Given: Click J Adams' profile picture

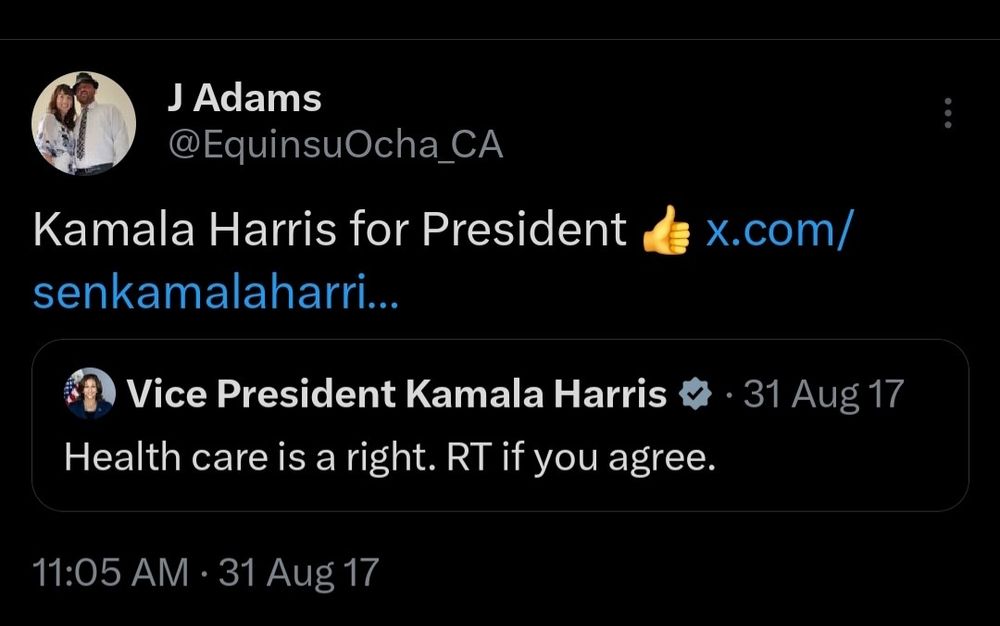Looking at the screenshot, I should click(84, 123).
